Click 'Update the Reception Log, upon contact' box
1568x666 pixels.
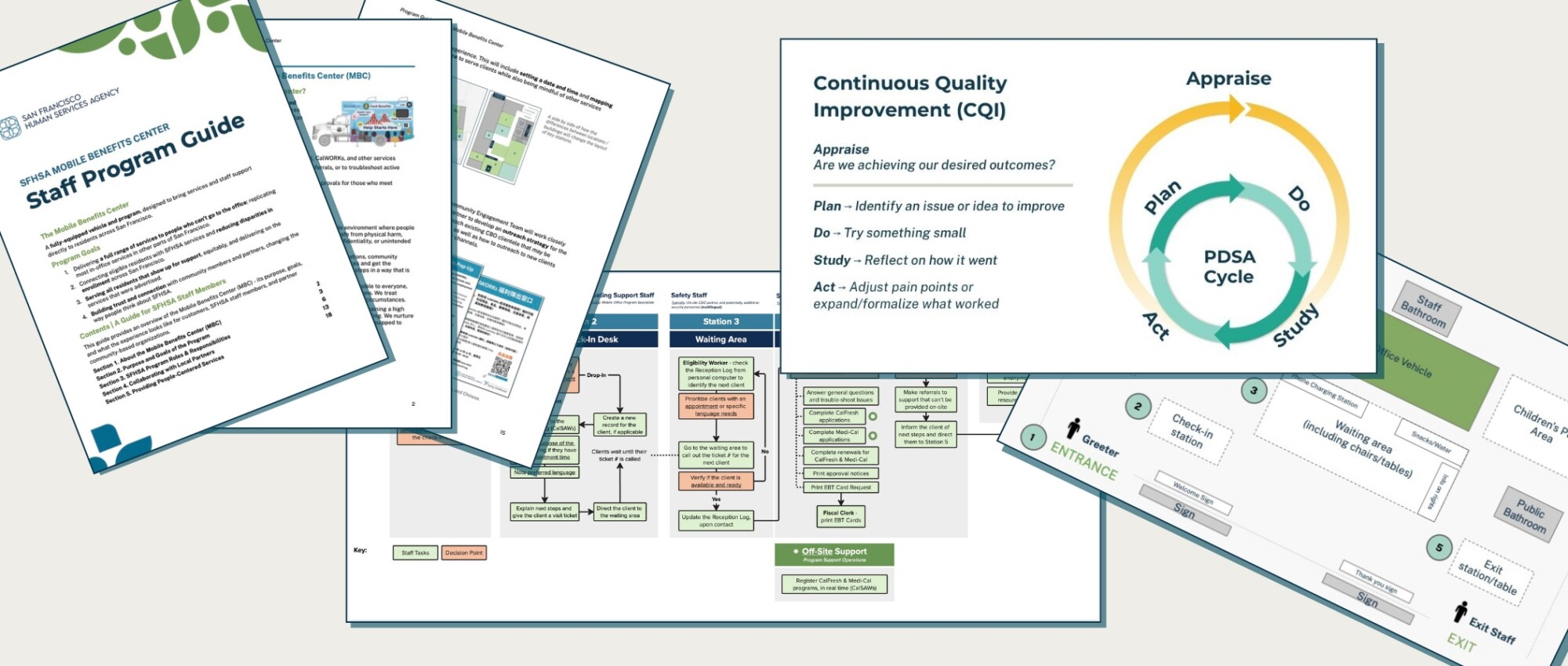[717, 521]
